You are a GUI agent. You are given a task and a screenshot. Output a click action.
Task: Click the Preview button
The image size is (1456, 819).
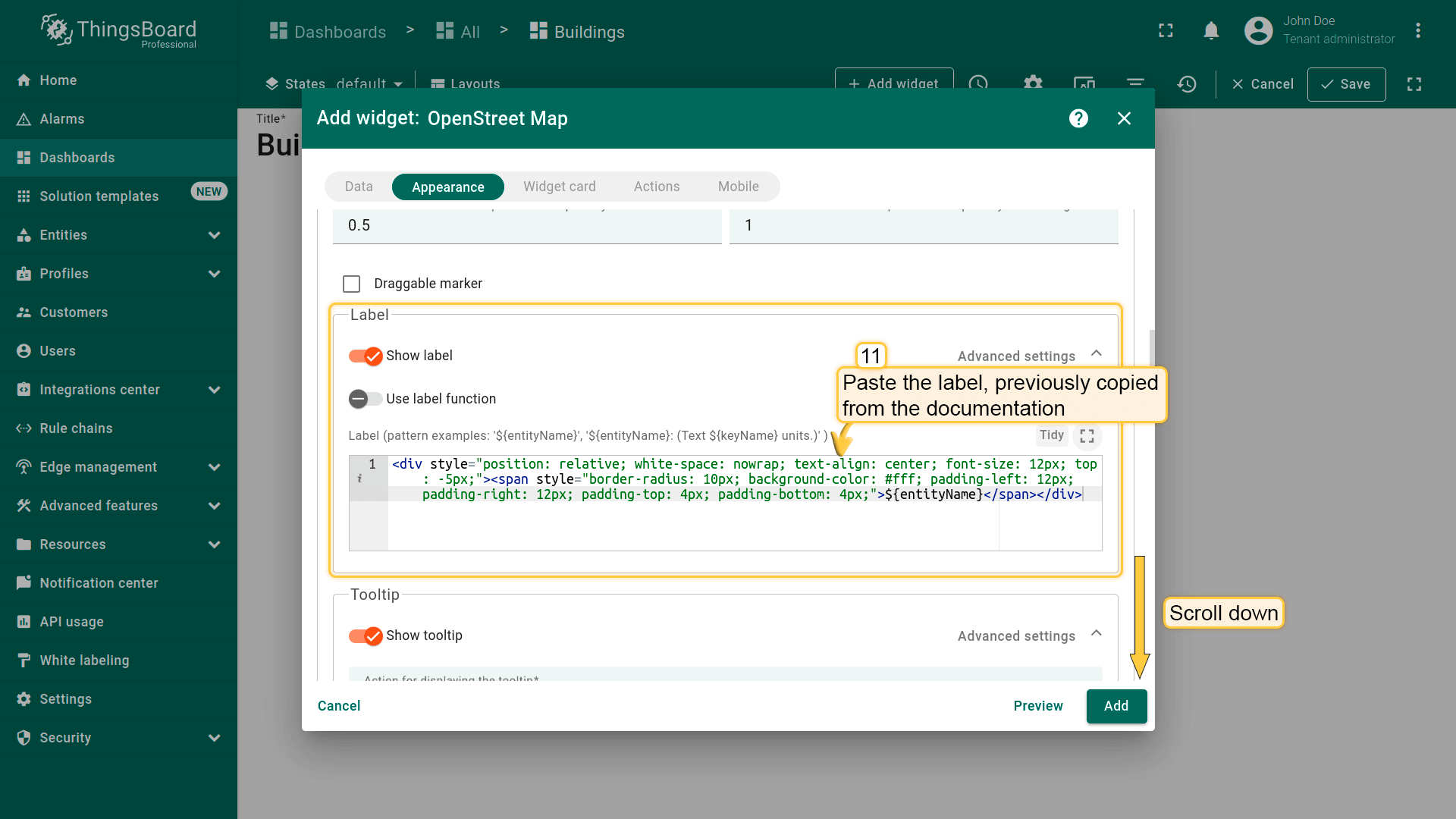pos(1037,706)
